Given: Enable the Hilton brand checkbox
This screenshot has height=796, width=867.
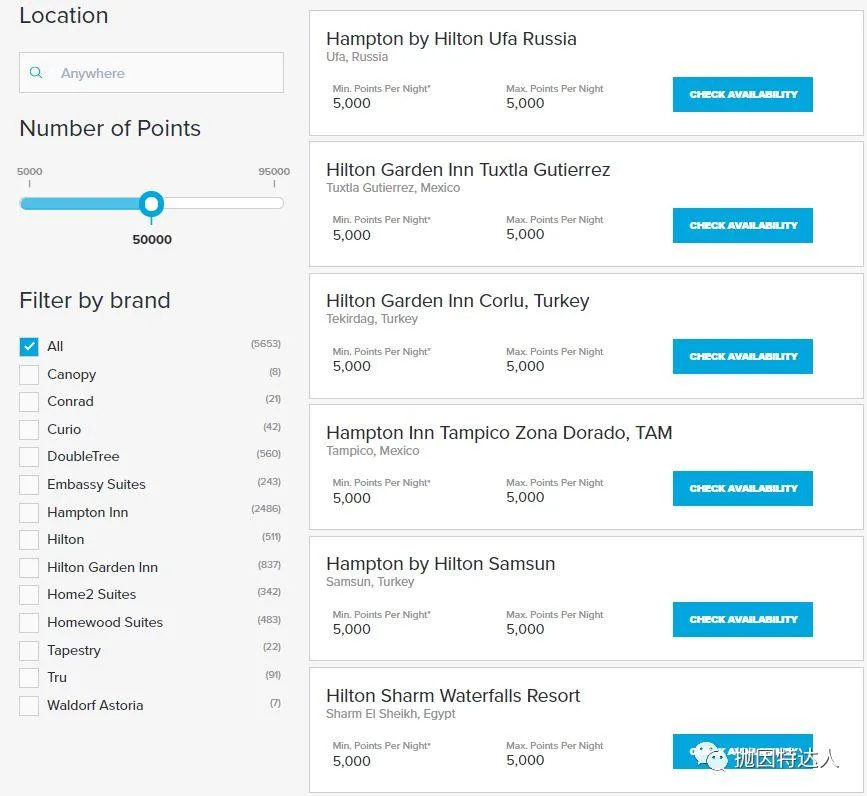Looking at the screenshot, I should pyautogui.click(x=29, y=540).
